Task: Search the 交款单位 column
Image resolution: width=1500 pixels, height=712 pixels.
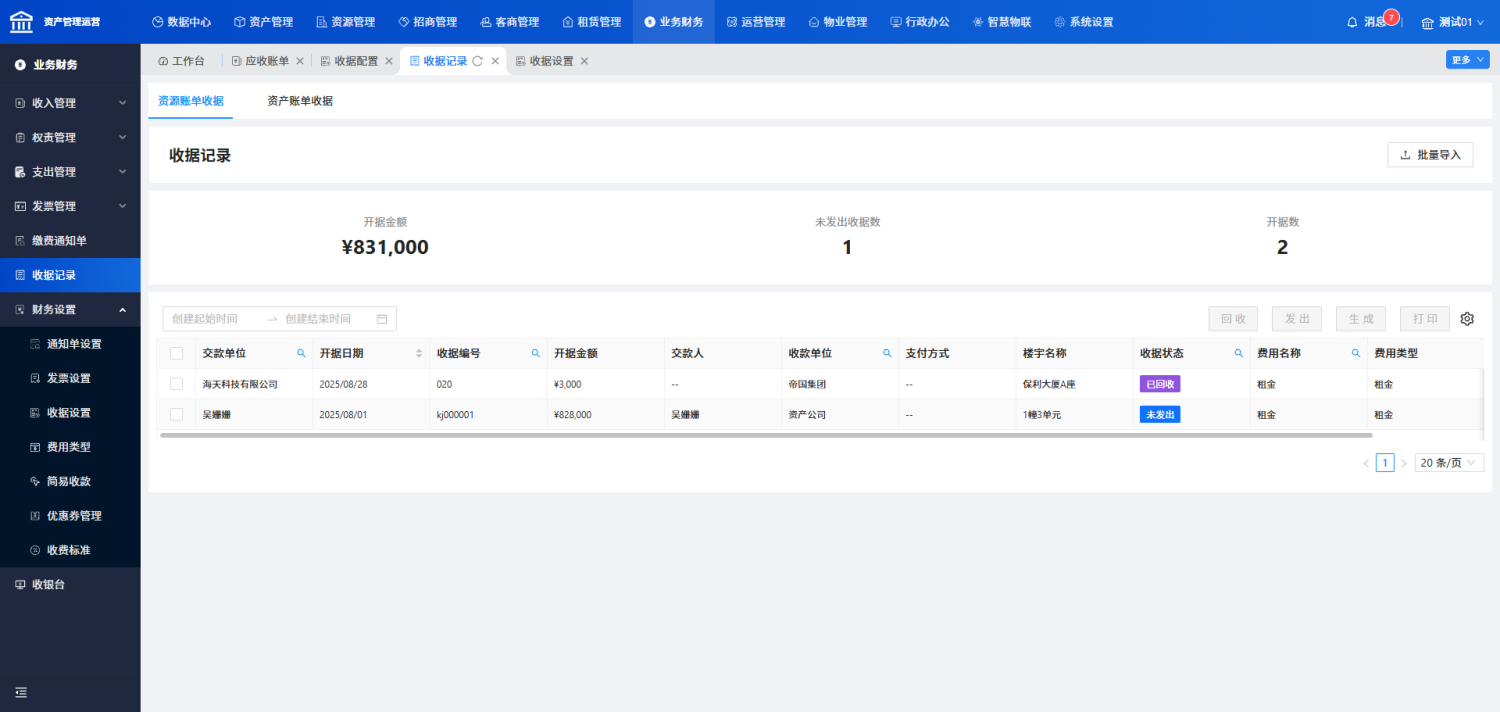Action: coord(301,353)
